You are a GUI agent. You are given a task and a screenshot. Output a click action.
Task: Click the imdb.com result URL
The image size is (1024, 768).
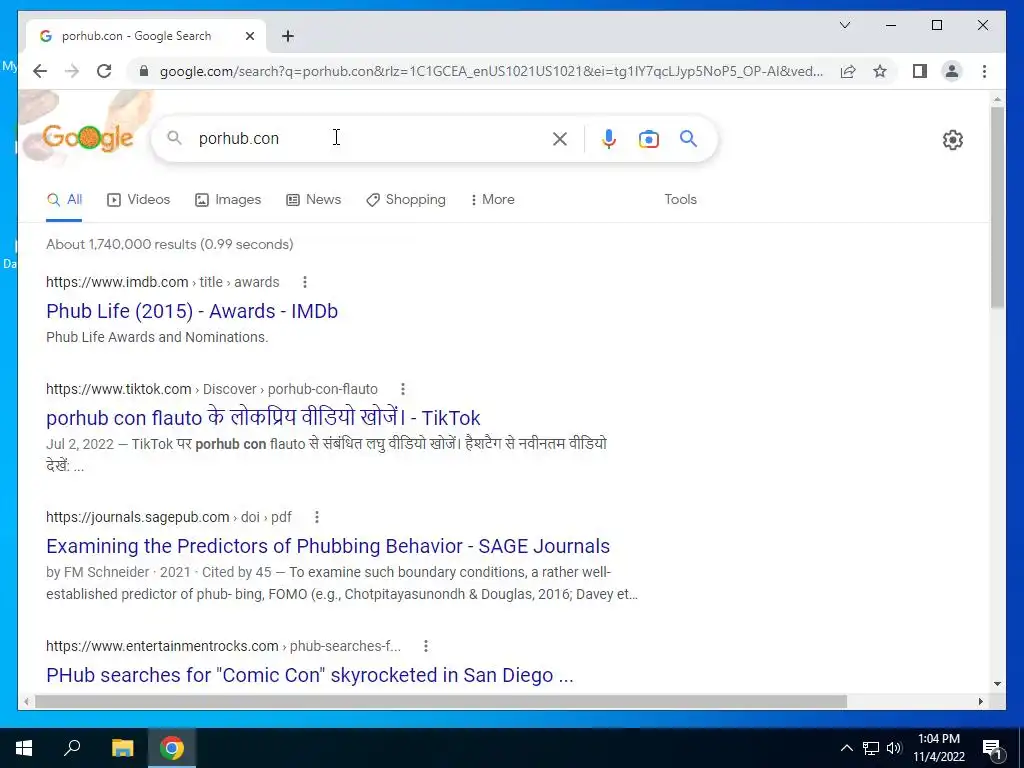click(163, 282)
